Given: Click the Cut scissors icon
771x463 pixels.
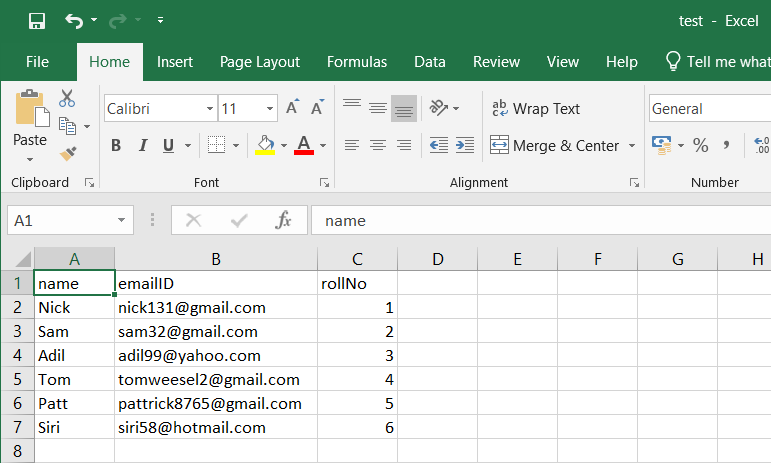Looking at the screenshot, I should 67,98.
